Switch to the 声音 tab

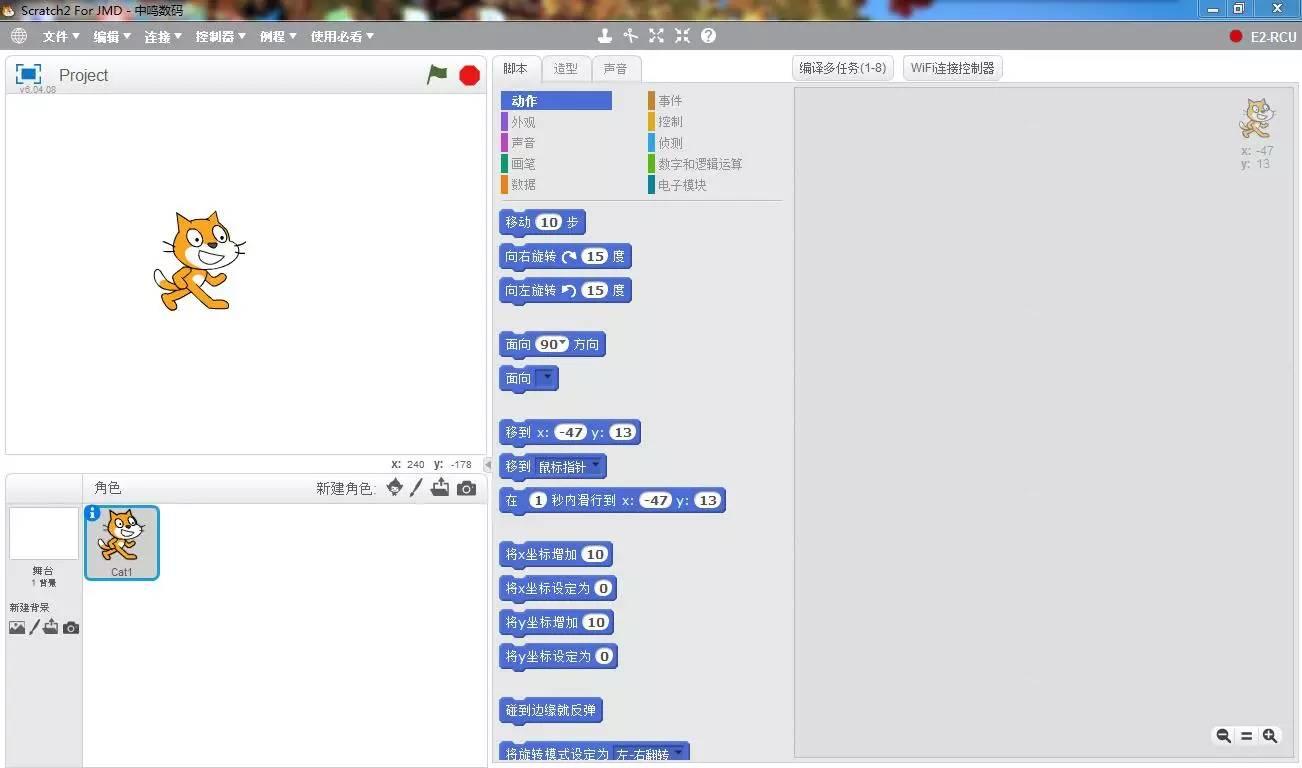coord(616,69)
